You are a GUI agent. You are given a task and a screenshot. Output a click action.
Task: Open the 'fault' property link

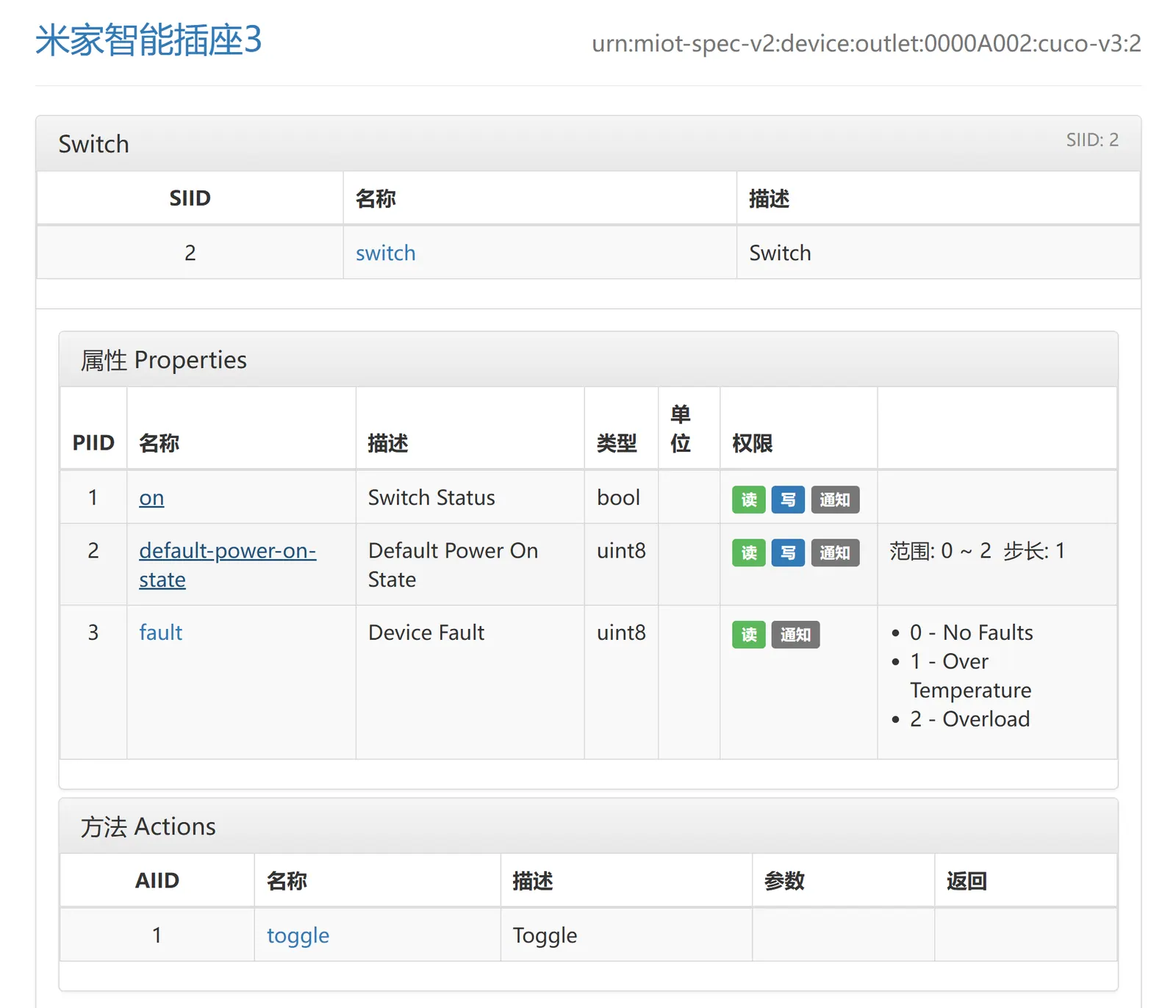tap(160, 633)
